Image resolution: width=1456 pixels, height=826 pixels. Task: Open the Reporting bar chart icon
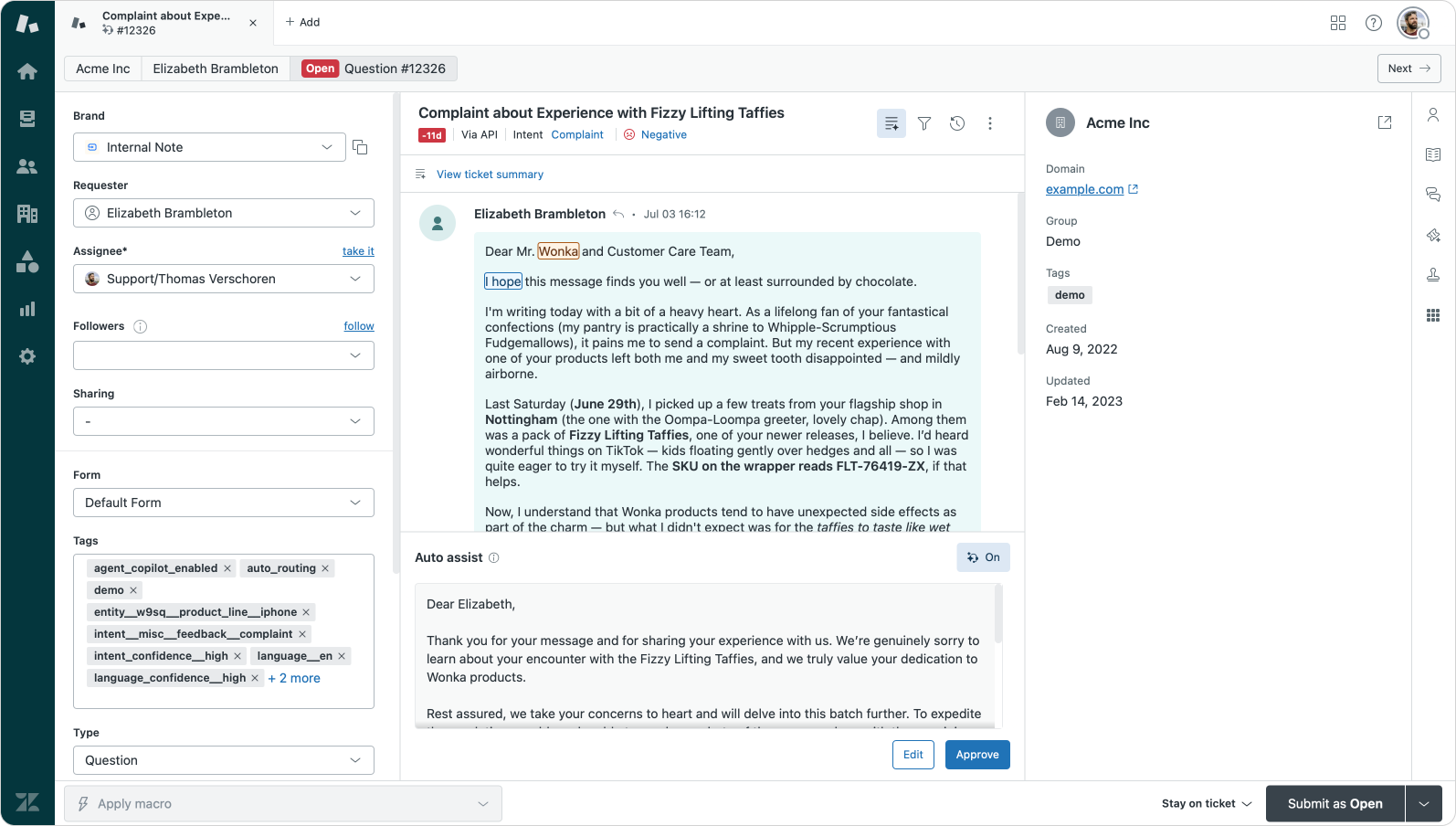[27, 309]
